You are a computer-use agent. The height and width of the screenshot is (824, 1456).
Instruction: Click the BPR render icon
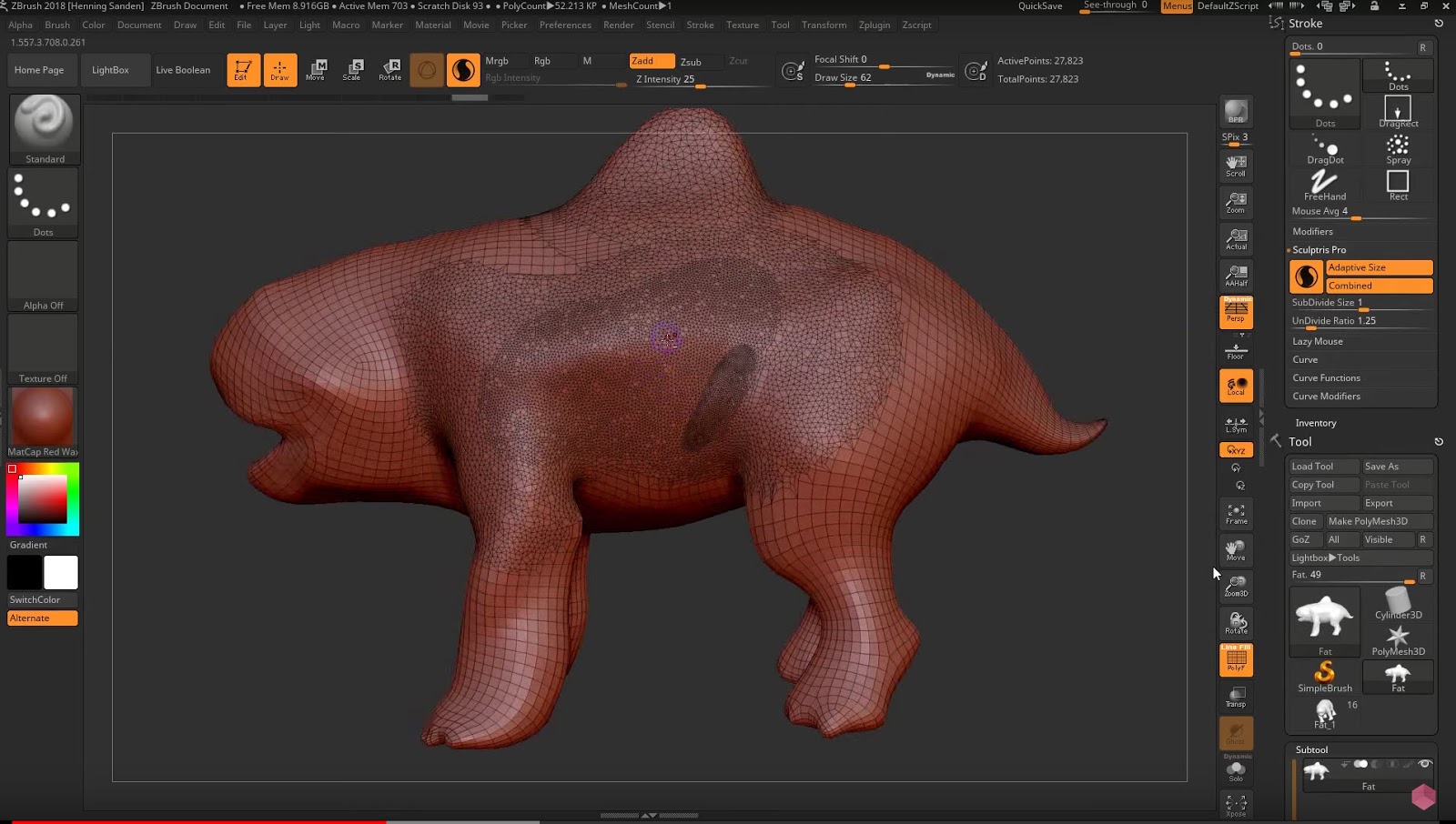1236,112
